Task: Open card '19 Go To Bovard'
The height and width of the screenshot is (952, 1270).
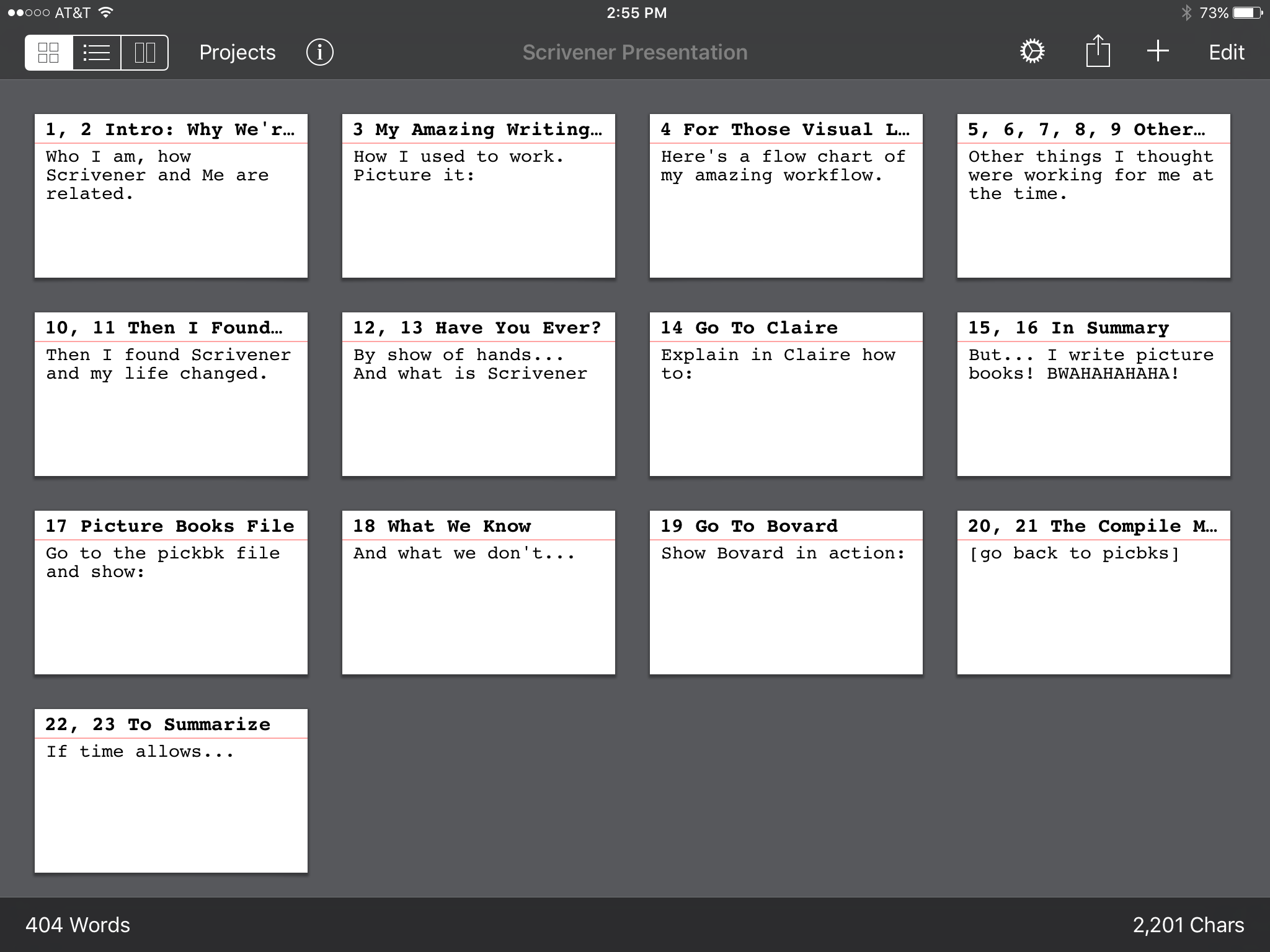Action: coord(786,593)
